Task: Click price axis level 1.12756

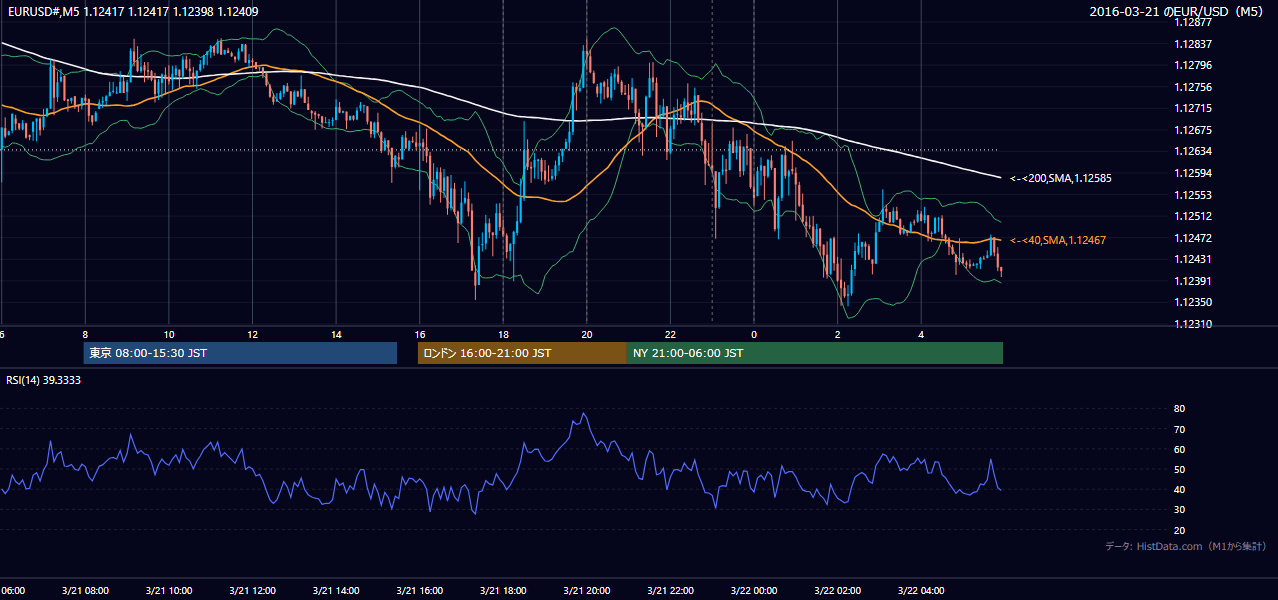Action: point(1193,87)
